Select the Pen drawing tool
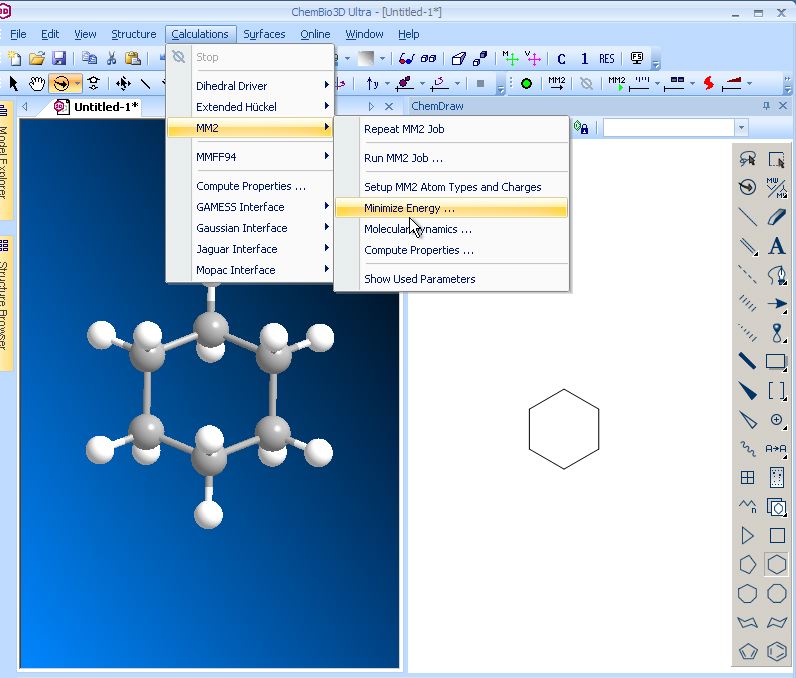The image size is (796, 678). (x=776, y=275)
